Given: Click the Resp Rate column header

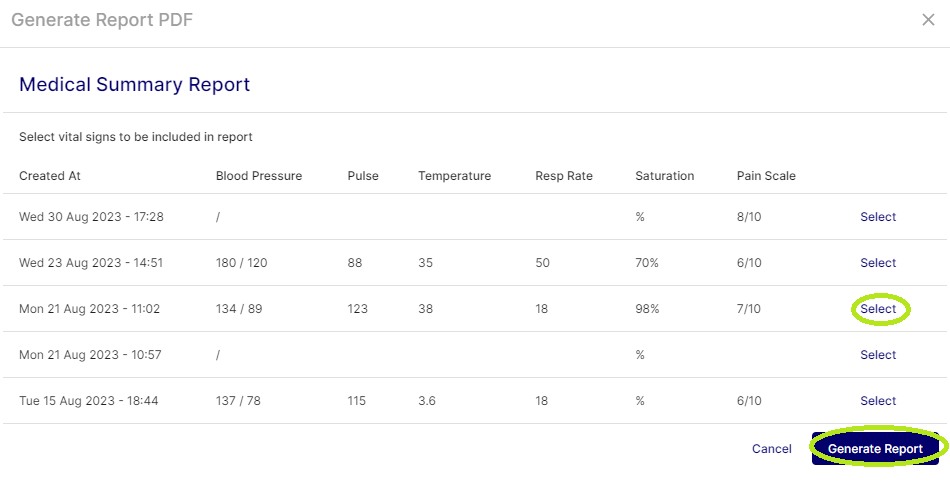Looking at the screenshot, I should [x=564, y=176].
